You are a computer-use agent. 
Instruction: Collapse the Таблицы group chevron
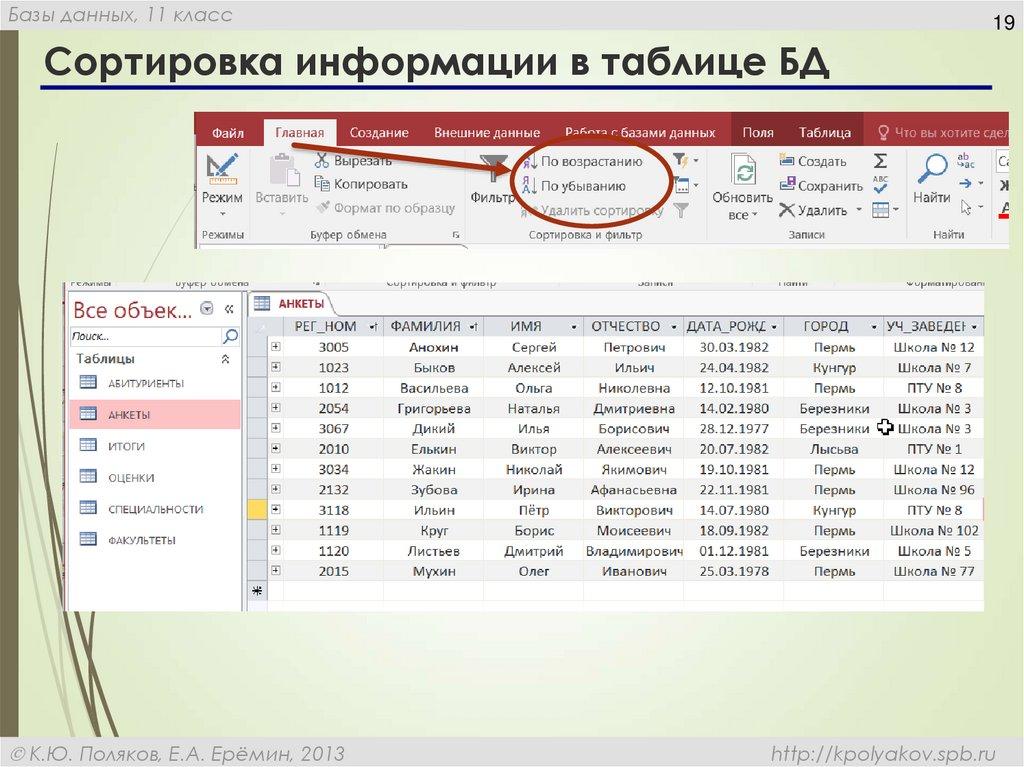point(226,359)
